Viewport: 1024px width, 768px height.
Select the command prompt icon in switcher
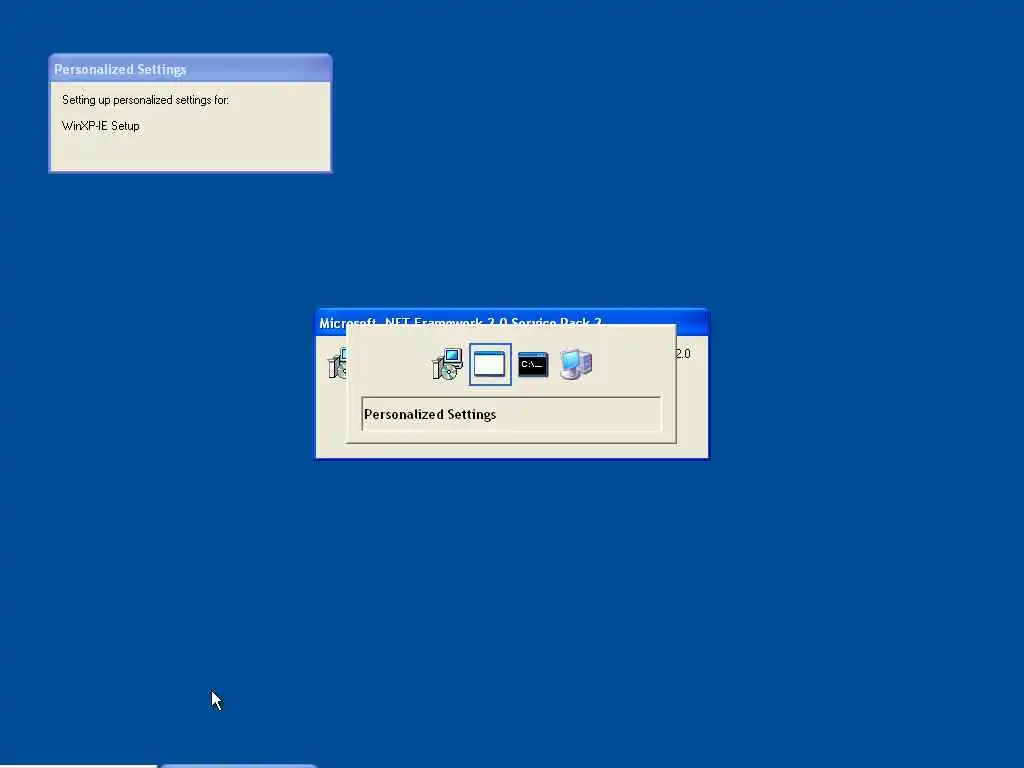click(533, 364)
